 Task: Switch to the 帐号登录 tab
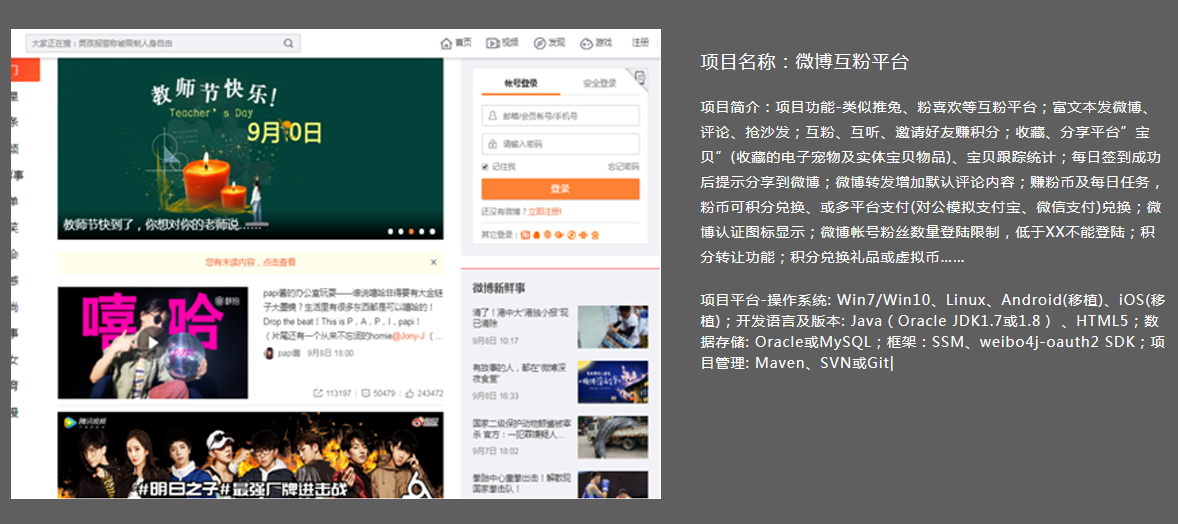pyautogui.click(x=521, y=83)
